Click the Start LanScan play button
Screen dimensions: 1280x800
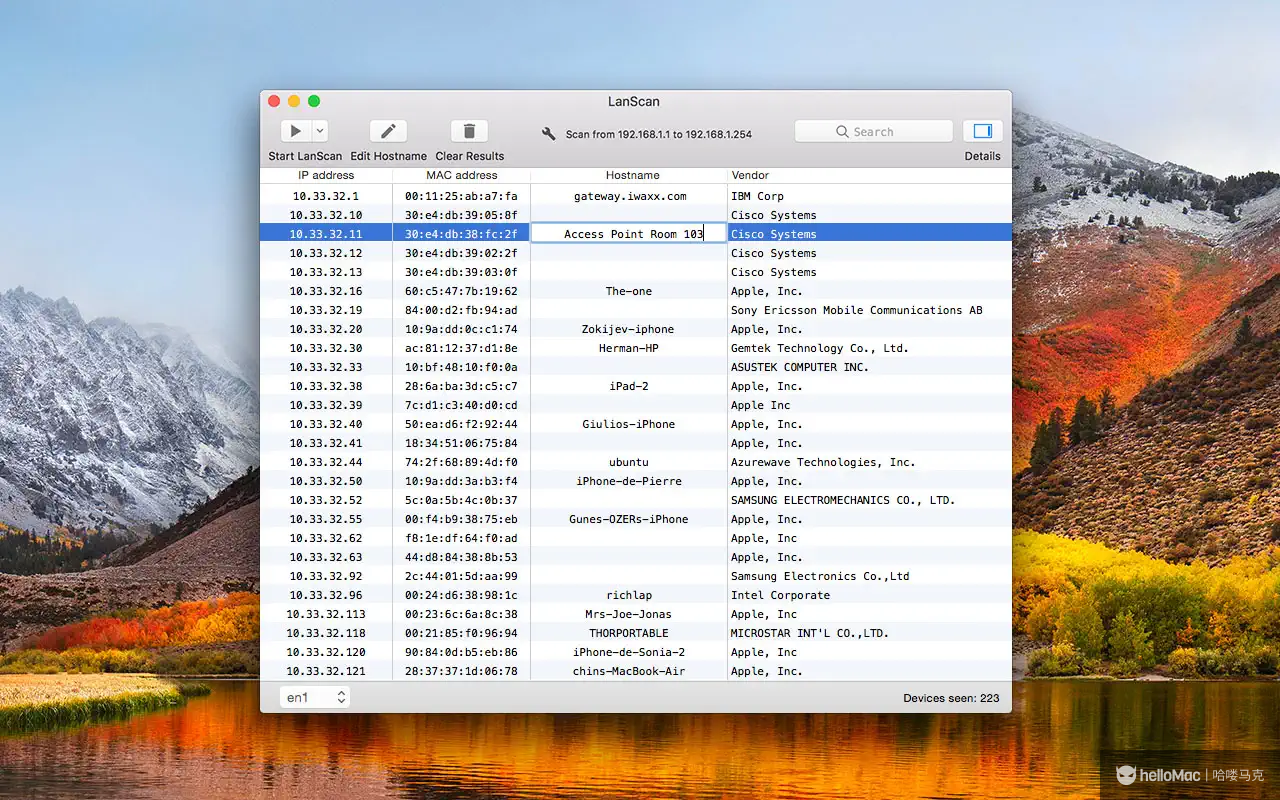point(295,131)
